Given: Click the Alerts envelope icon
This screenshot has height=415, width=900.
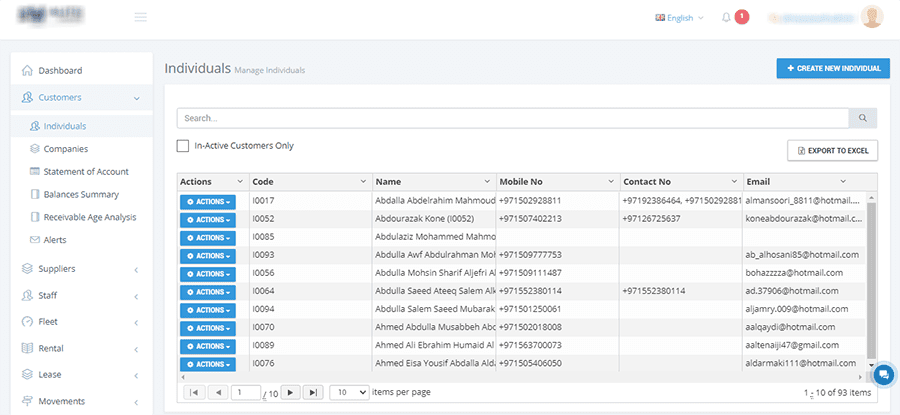Looking at the screenshot, I should (34, 240).
